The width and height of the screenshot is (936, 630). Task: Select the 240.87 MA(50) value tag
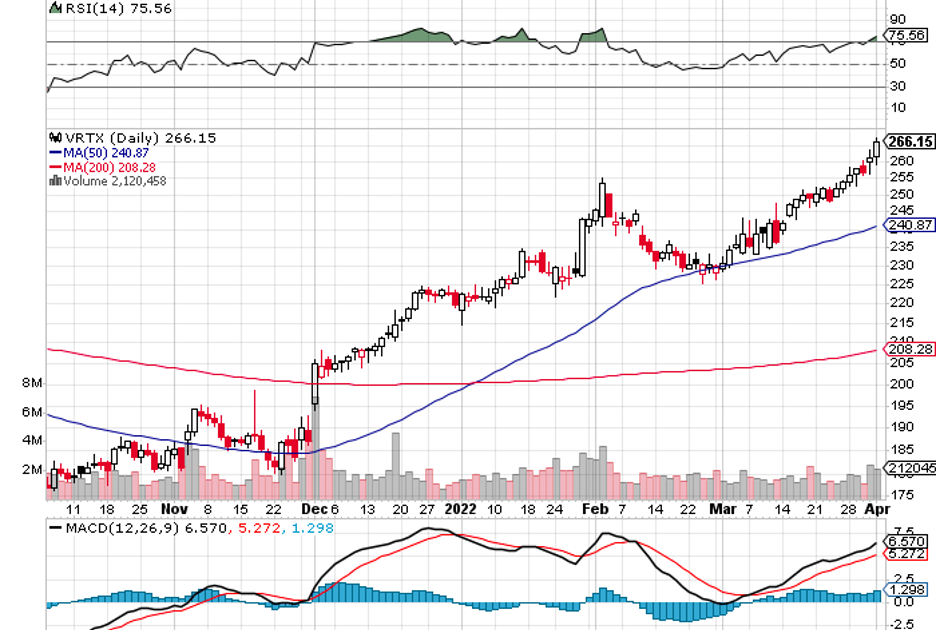pos(911,226)
